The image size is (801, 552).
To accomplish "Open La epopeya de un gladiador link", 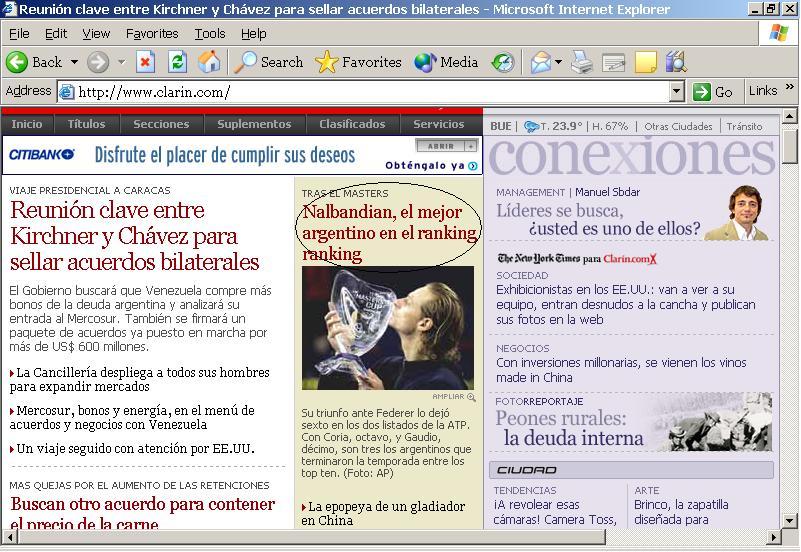I will [383, 514].
